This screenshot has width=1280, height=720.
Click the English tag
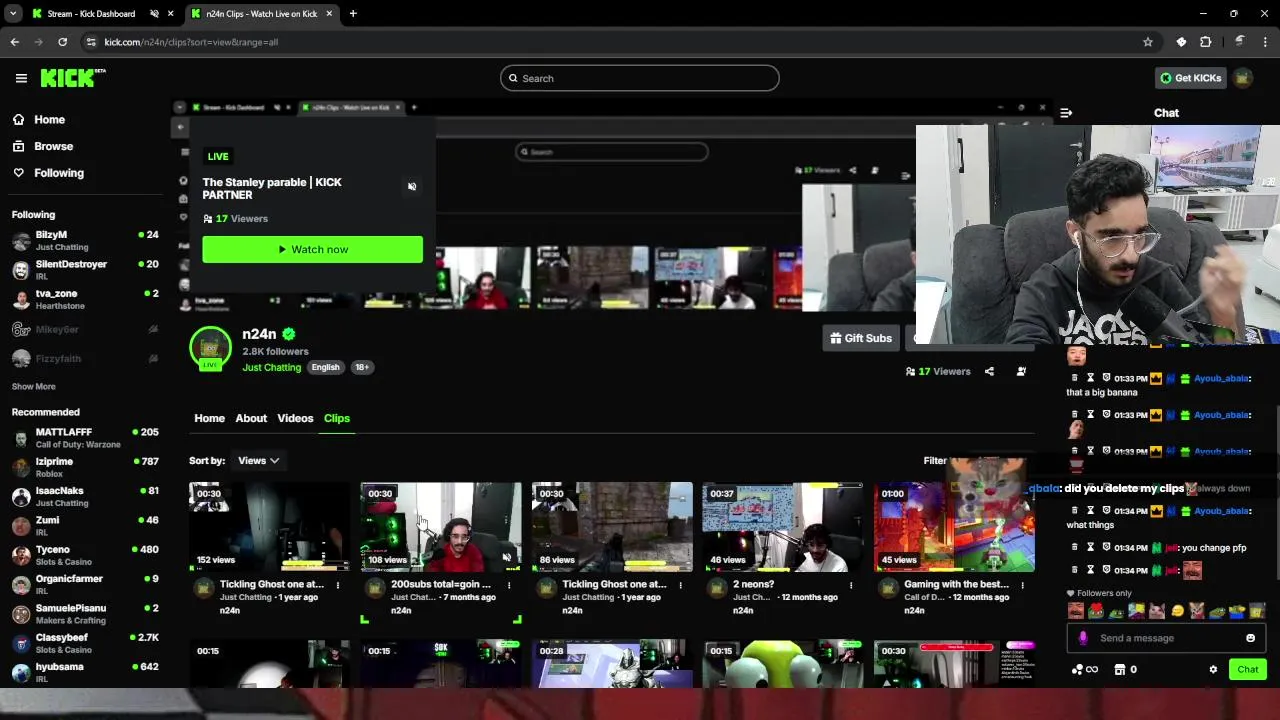pyautogui.click(x=325, y=367)
